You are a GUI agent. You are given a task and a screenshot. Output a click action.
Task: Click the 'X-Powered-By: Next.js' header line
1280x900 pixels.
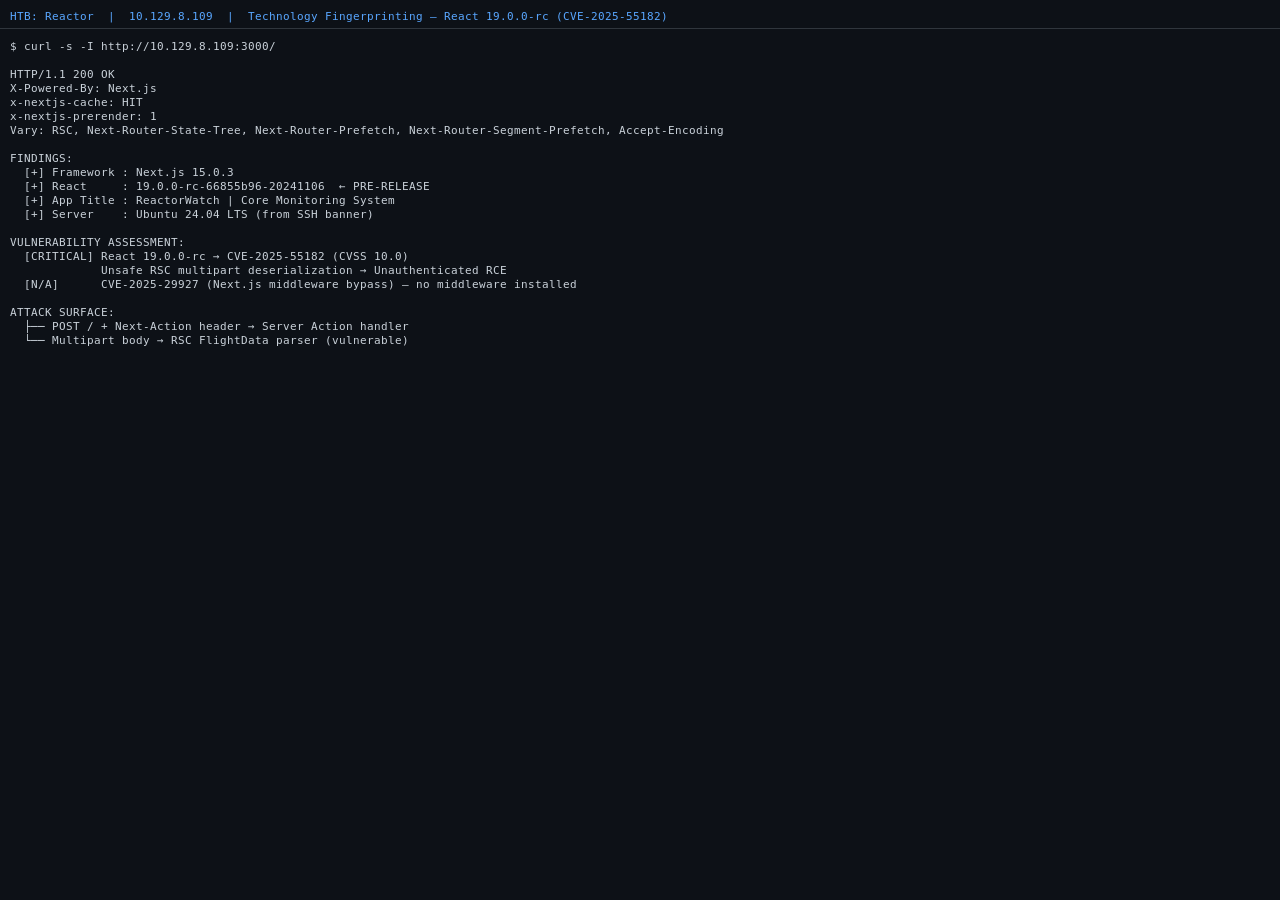pyautogui.click(x=83, y=88)
